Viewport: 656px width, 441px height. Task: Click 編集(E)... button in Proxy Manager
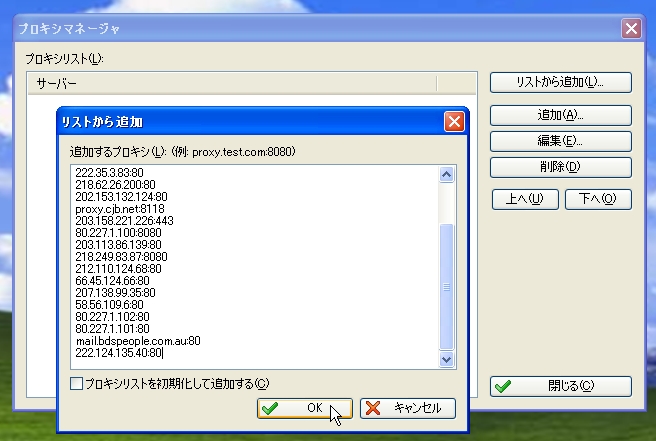point(561,141)
